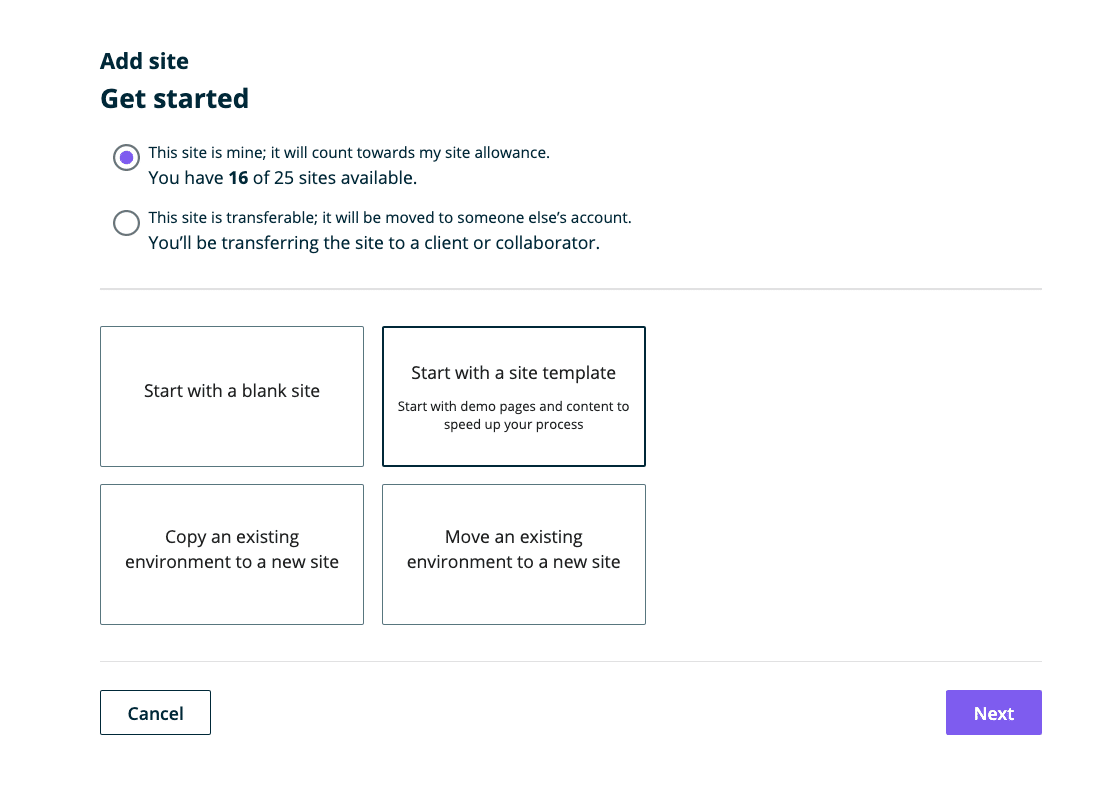Screen dimensions: 1097x808
Task: Mark the site as counting toward your allowance
Action: pos(126,157)
